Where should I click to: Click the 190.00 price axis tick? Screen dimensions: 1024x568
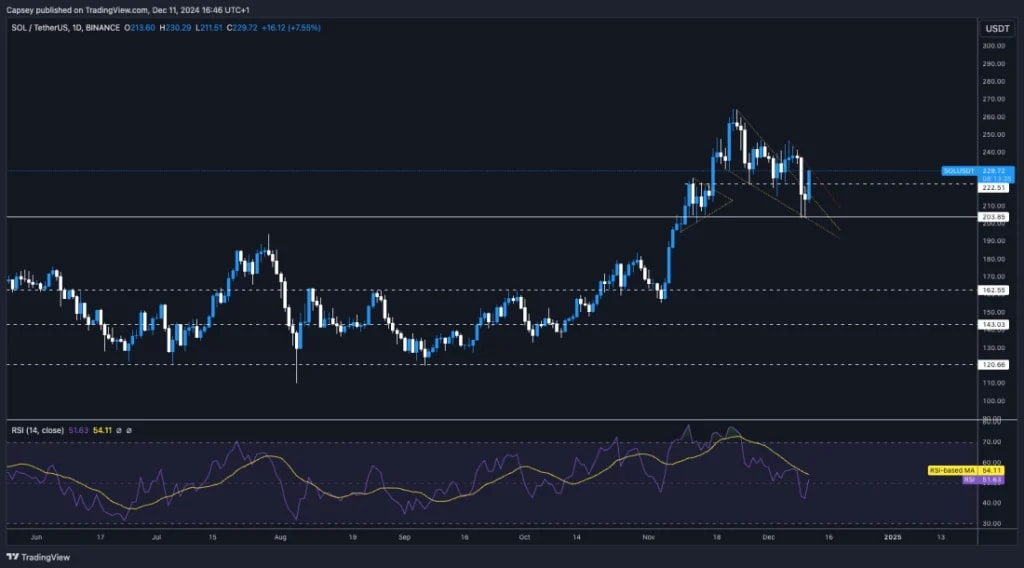(993, 241)
